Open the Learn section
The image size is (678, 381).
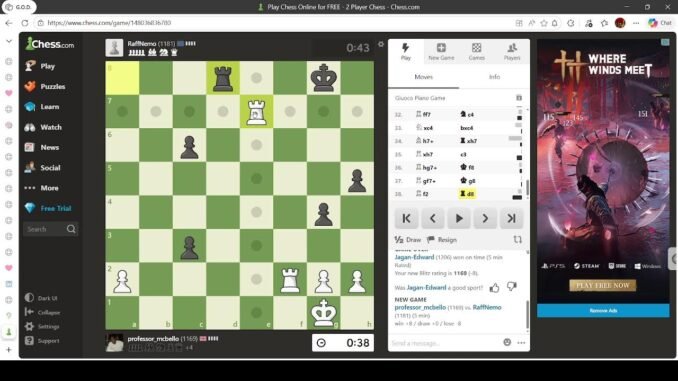(42, 107)
